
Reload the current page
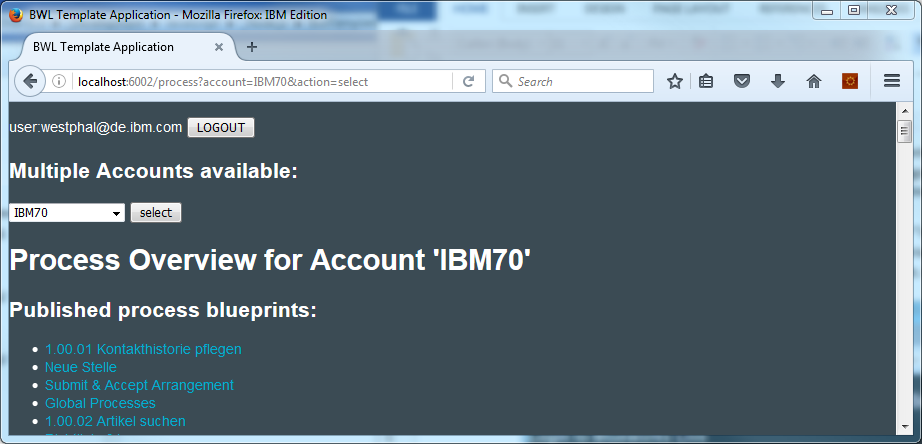(x=468, y=82)
